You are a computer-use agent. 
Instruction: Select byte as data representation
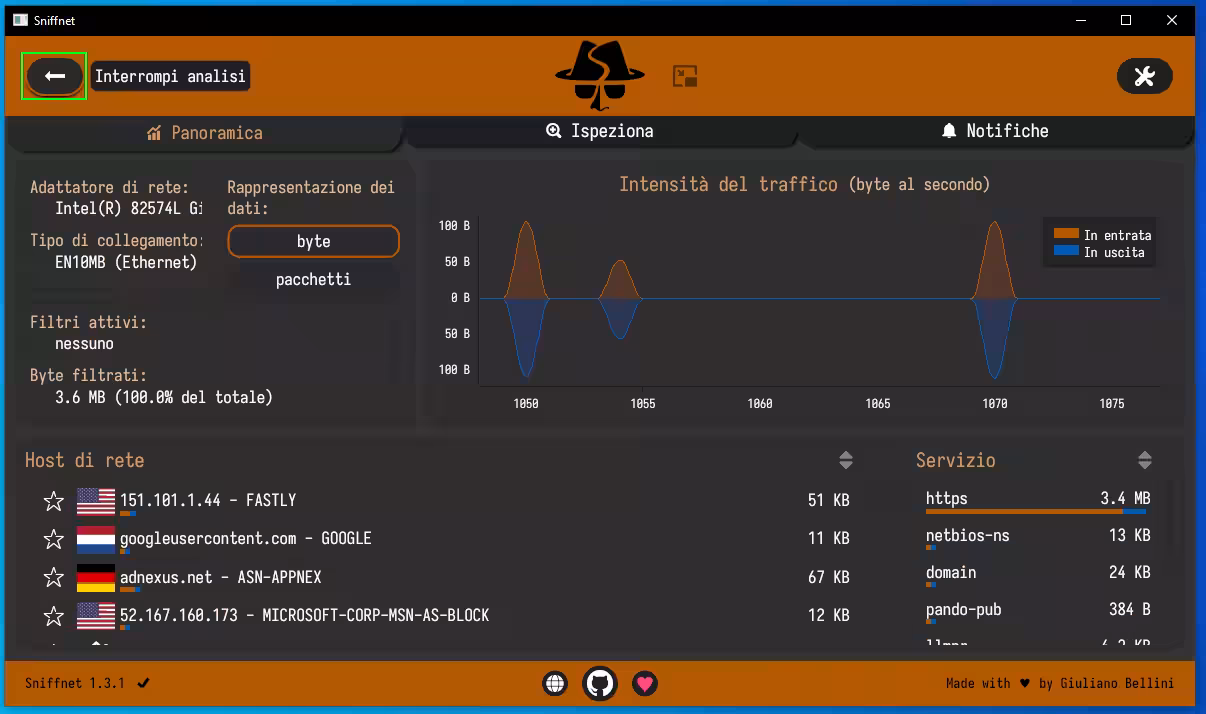coord(313,241)
